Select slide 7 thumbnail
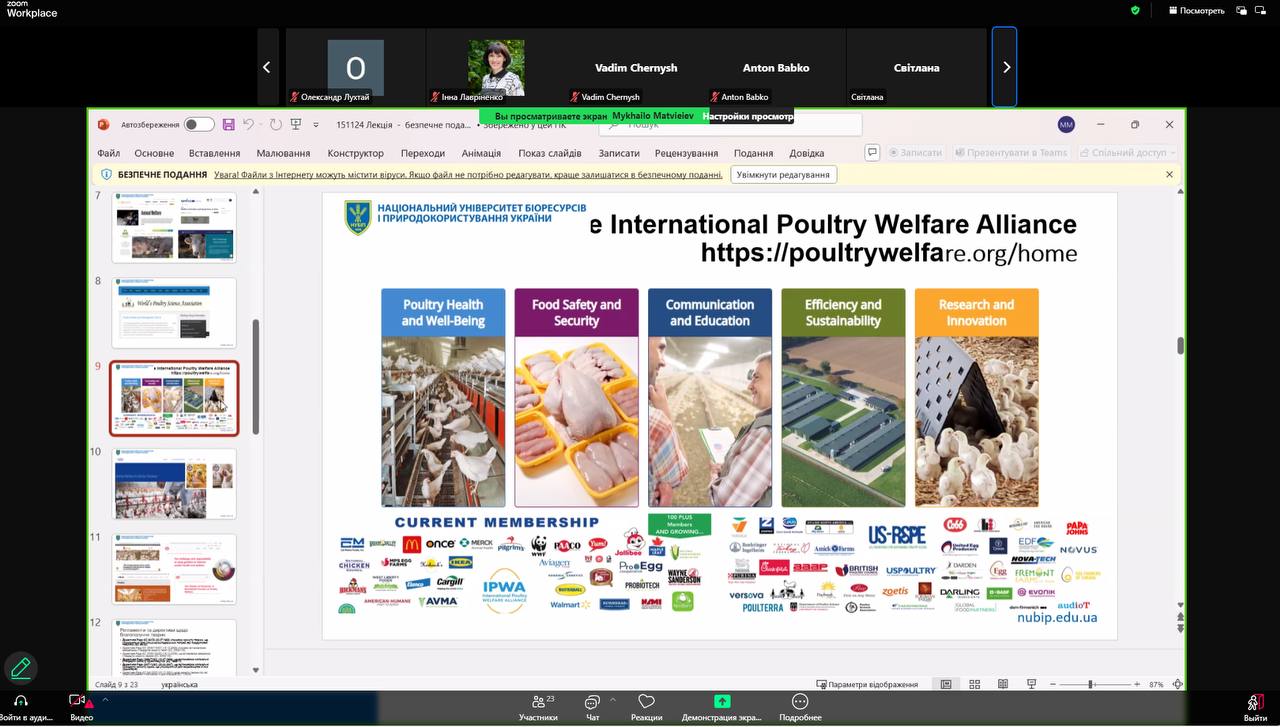This screenshot has height=727, width=1280. 174,228
